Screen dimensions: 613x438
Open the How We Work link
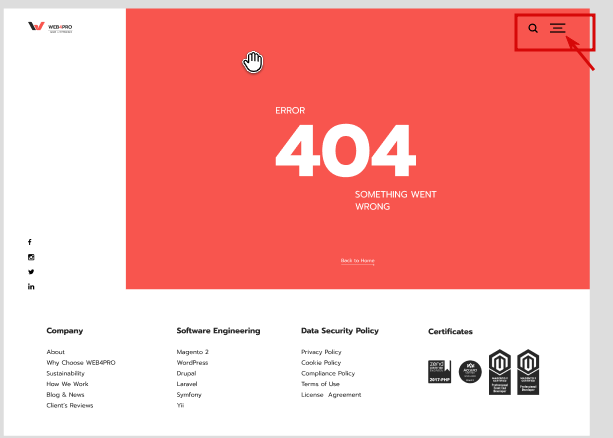67,384
